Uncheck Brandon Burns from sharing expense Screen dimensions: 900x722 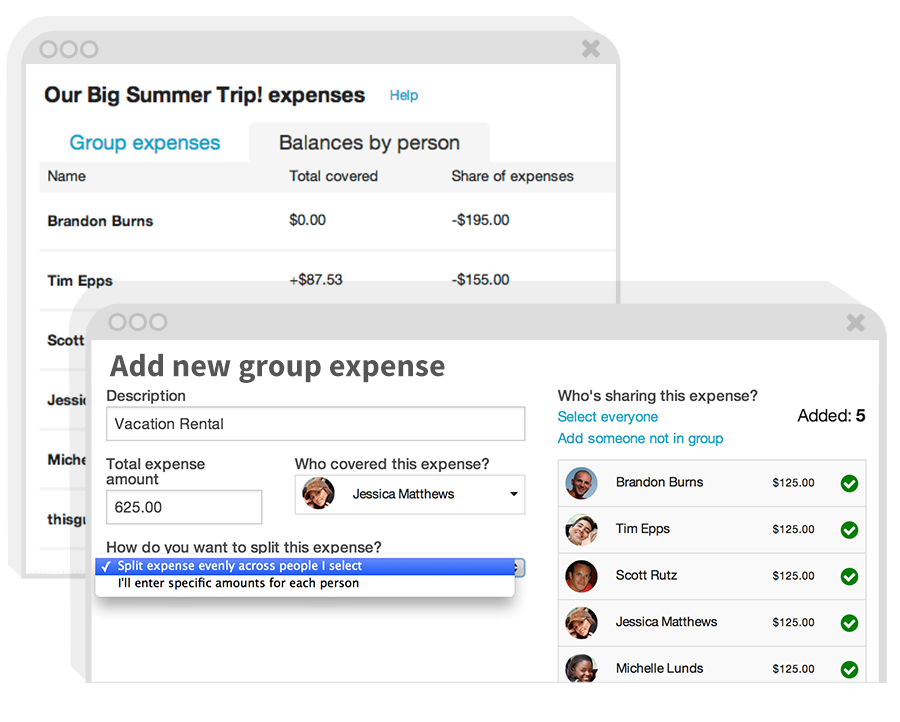pyautogui.click(x=849, y=484)
